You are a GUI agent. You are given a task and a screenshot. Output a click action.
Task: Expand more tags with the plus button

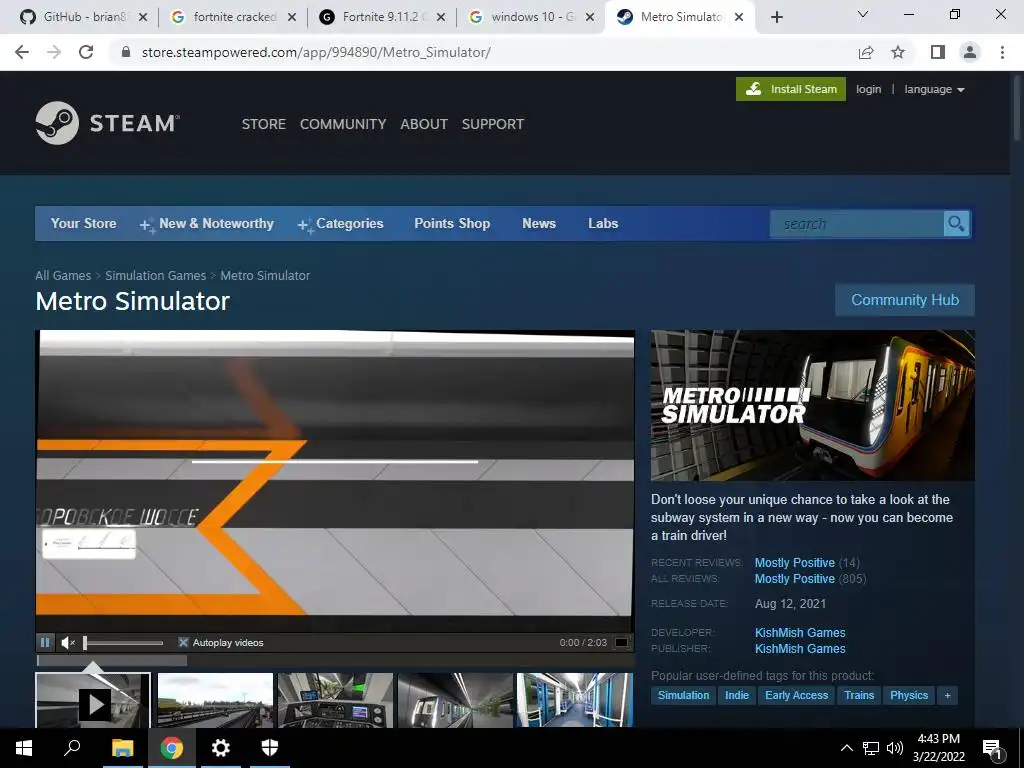[x=947, y=695]
